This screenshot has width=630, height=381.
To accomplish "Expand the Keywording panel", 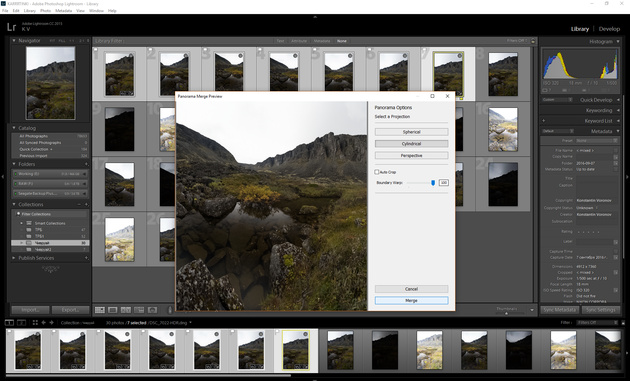I will tap(618, 110).
